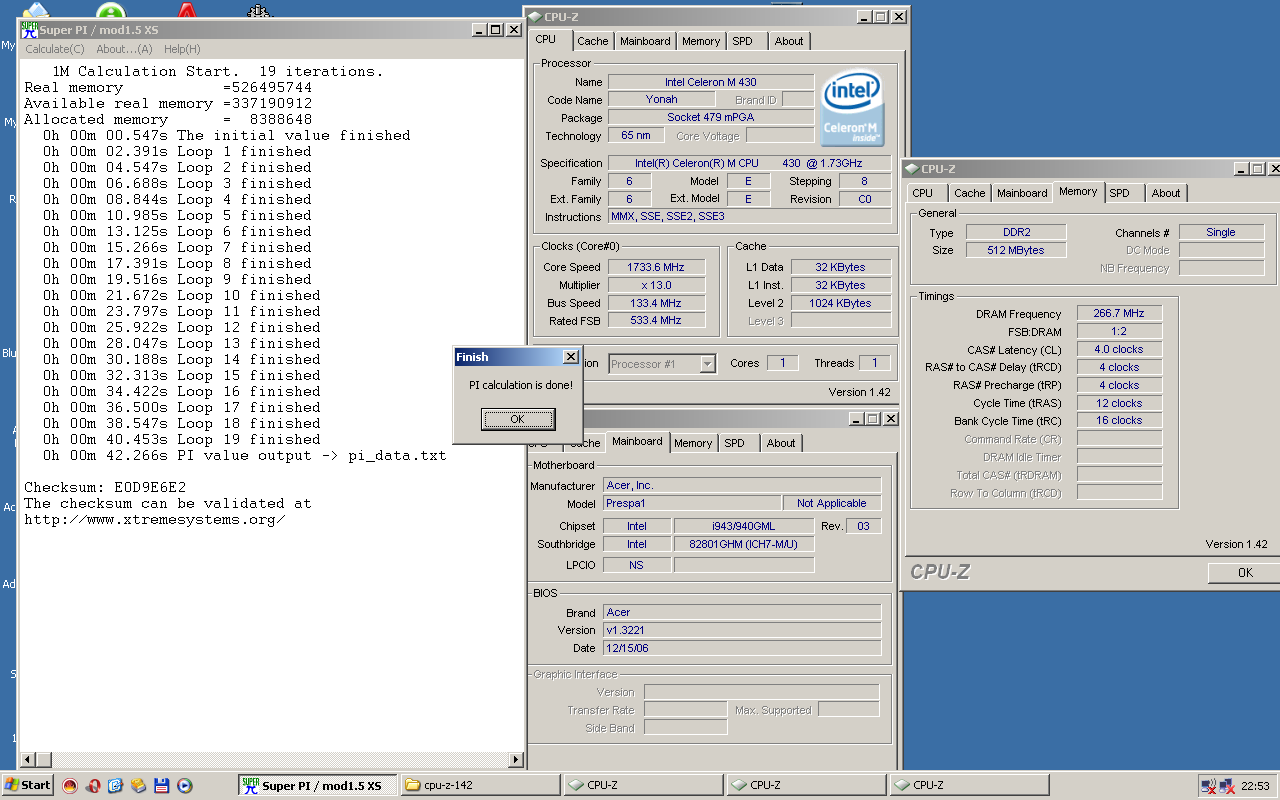Screen dimensions: 1280x800
Task: Click Checksum: E0D9E6E2 line in Super PI
Action: click(x=105, y=487)
